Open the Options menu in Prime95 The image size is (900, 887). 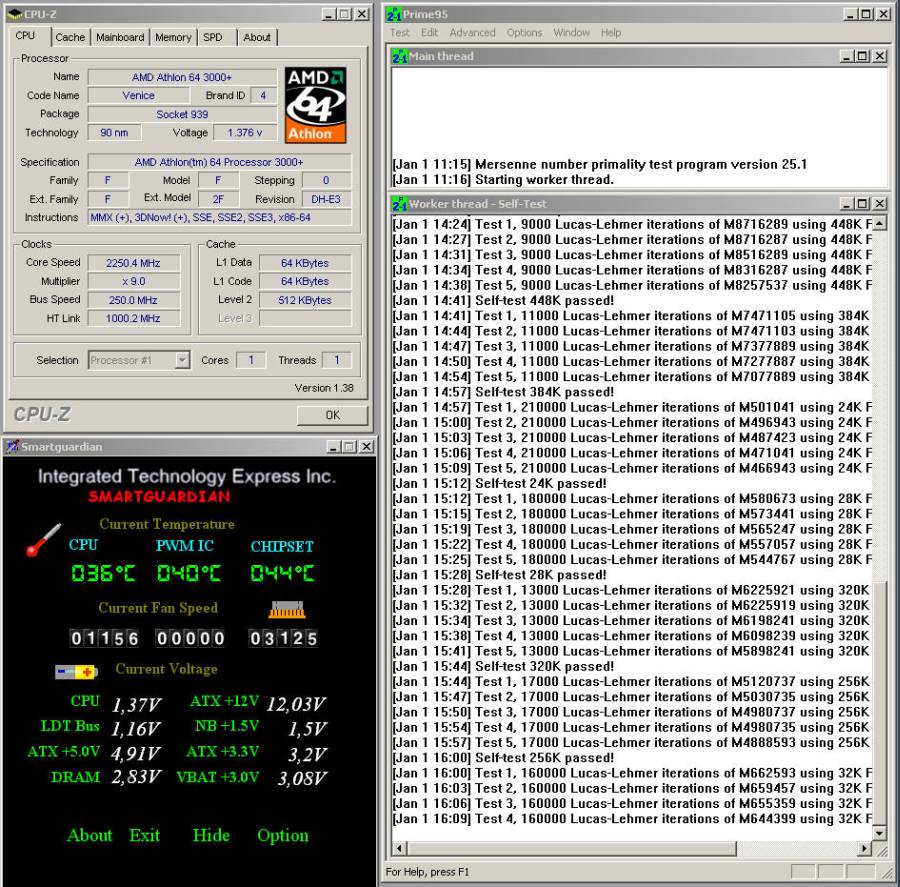(524, 33)
